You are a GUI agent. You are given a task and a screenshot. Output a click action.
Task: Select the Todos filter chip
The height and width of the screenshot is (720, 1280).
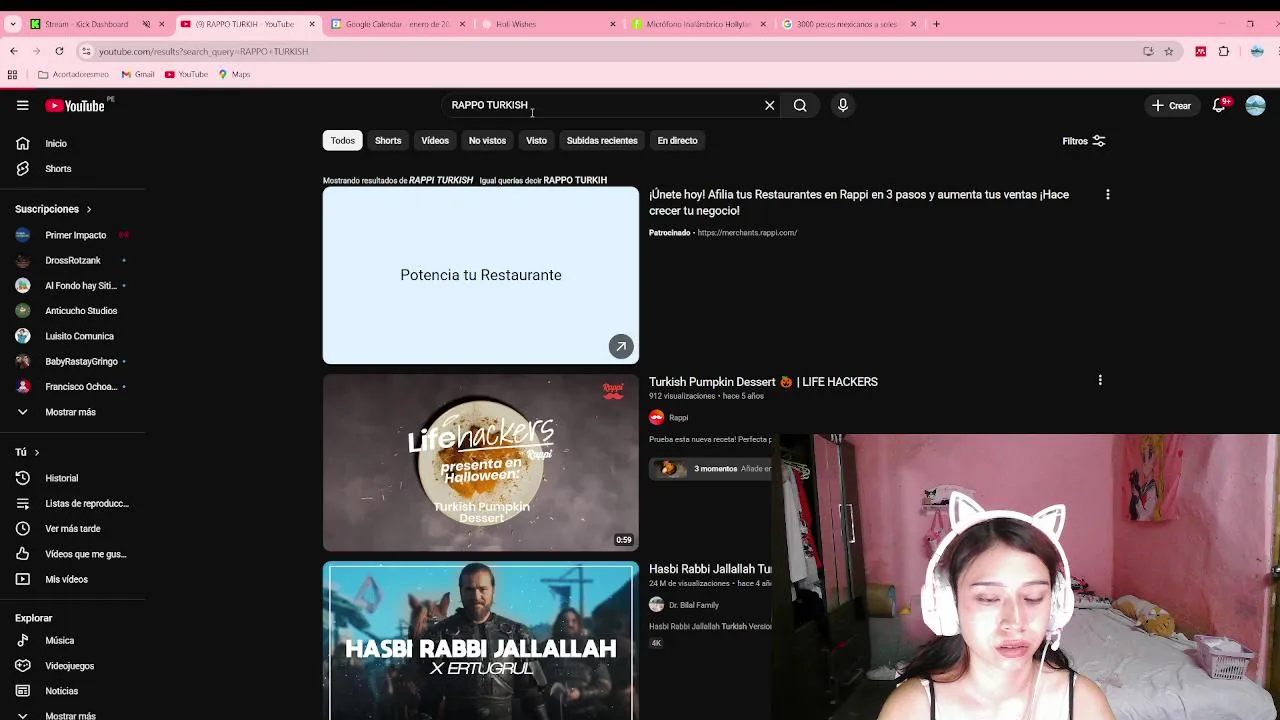click(342, 141)
